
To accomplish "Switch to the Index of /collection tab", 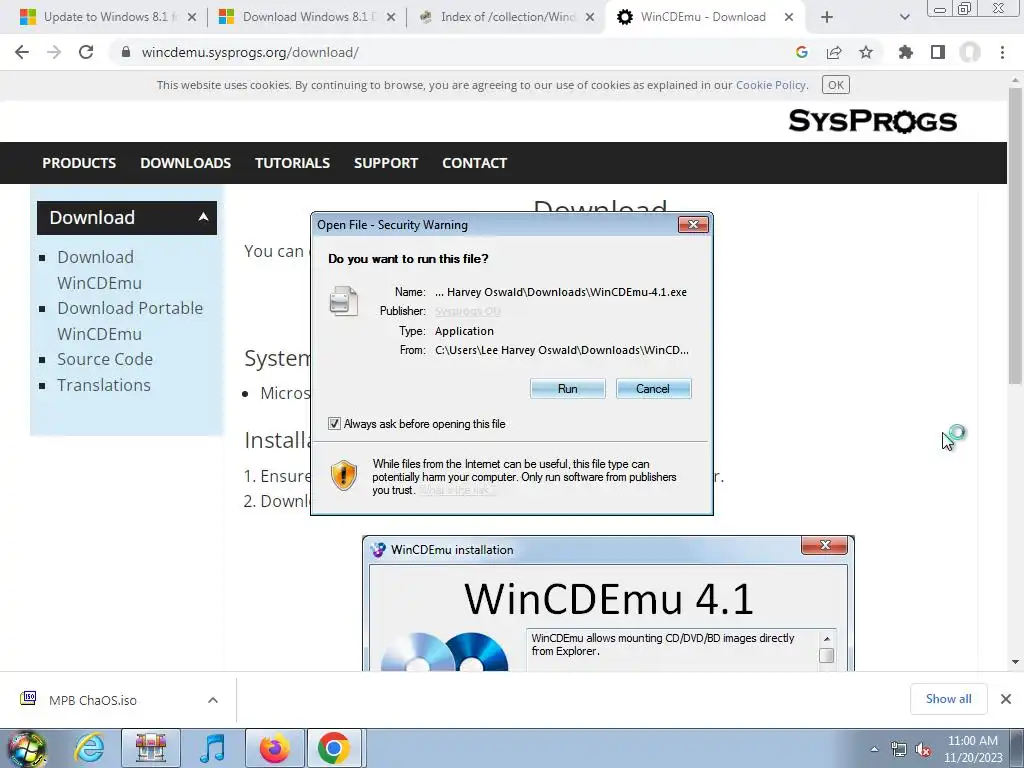I will (x=506, y=17).
